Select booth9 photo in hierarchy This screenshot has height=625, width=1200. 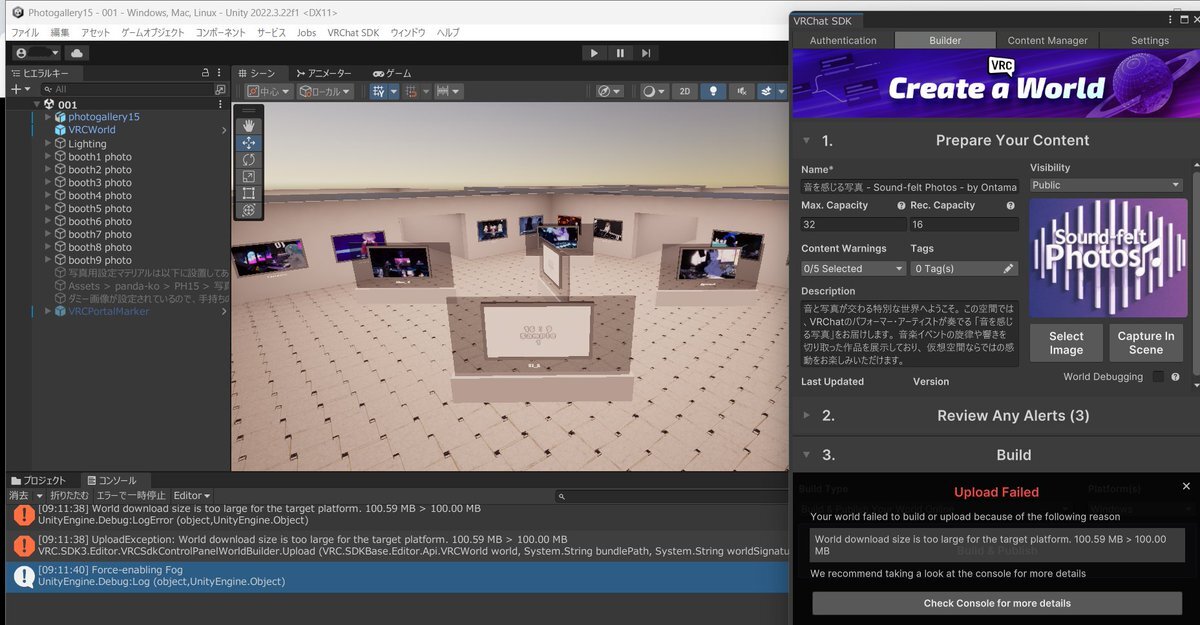point(99,260)
